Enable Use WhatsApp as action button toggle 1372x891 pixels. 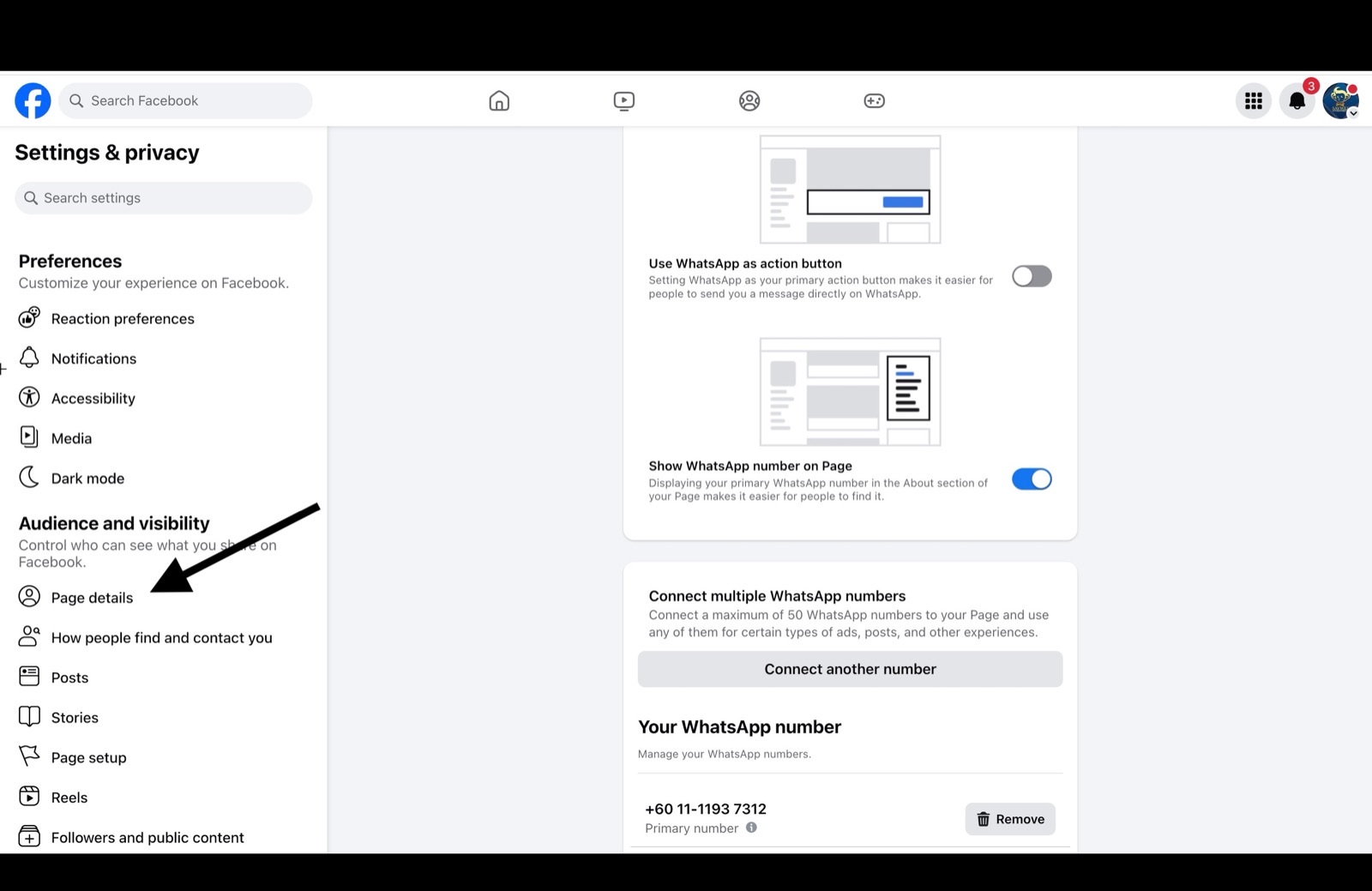pos(1032,276)
